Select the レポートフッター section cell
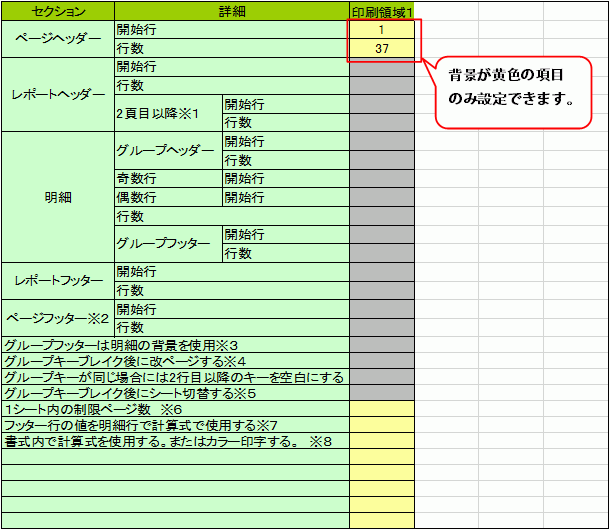Image resolution: width=610 pixels, height=530 pixels. coord(58,281)
